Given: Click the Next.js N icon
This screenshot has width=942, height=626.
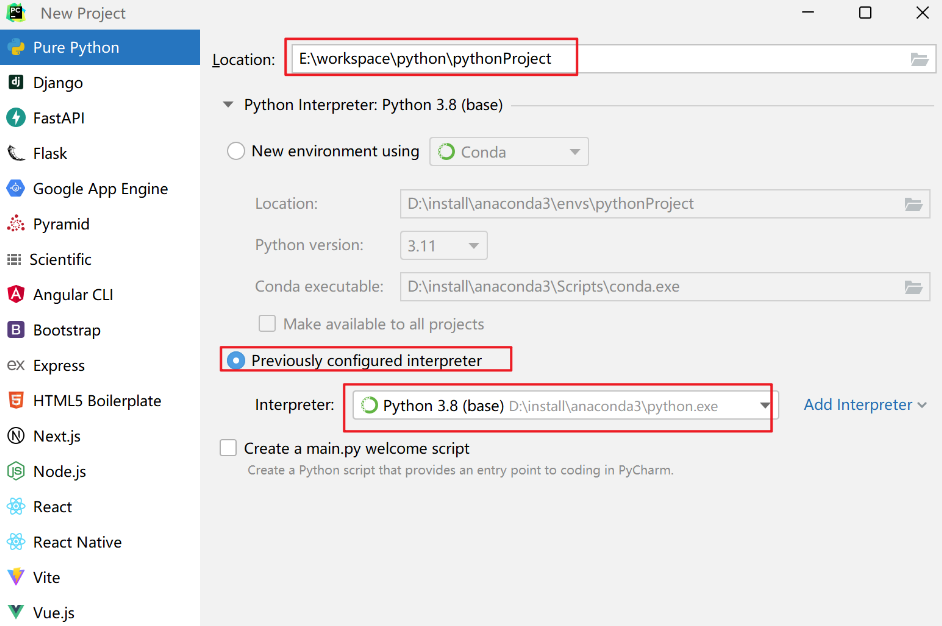Looking at the screenshot, I should point(16,436).
